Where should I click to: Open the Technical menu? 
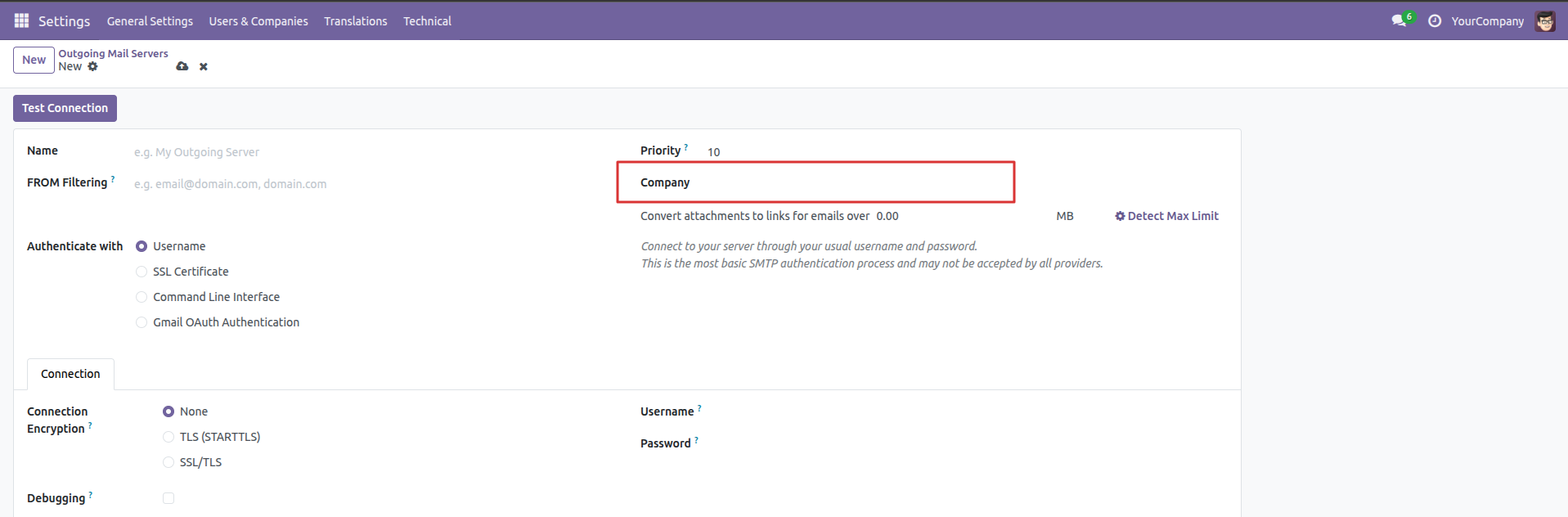427,21
